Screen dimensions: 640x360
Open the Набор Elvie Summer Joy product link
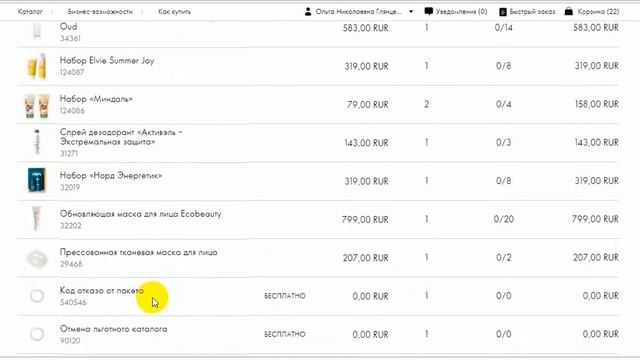pyautogui.click(x=107, y=61)
